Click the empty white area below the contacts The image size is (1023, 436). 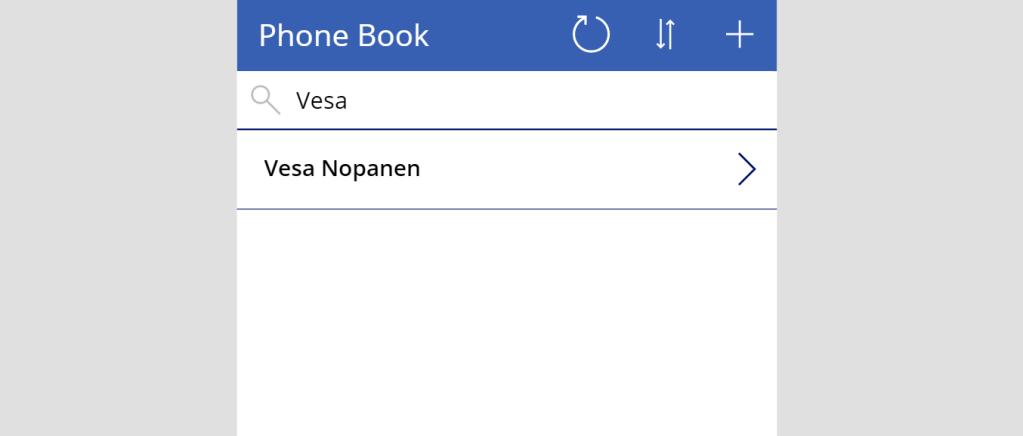pyautogui.click(x=506, y=320)
